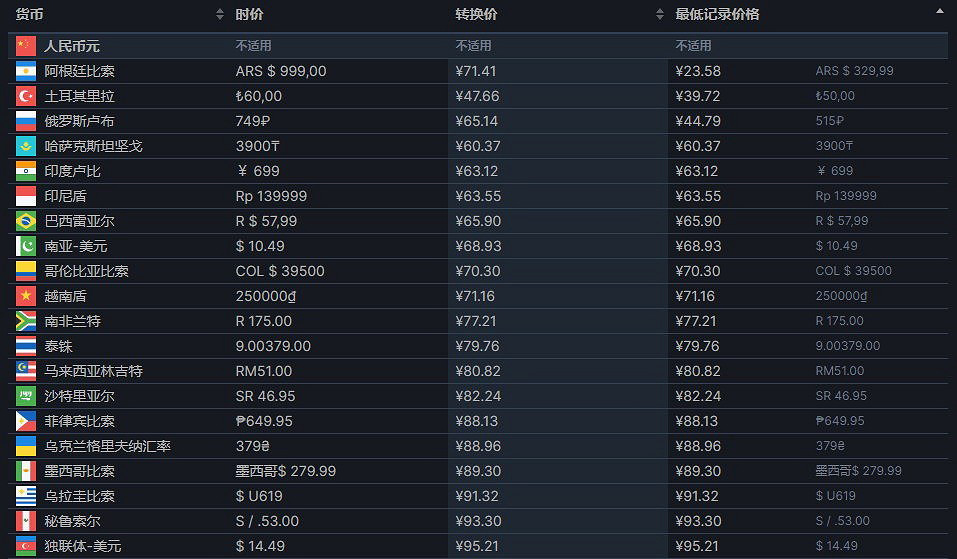Select the South Africa flag icon

pos(26,321)
